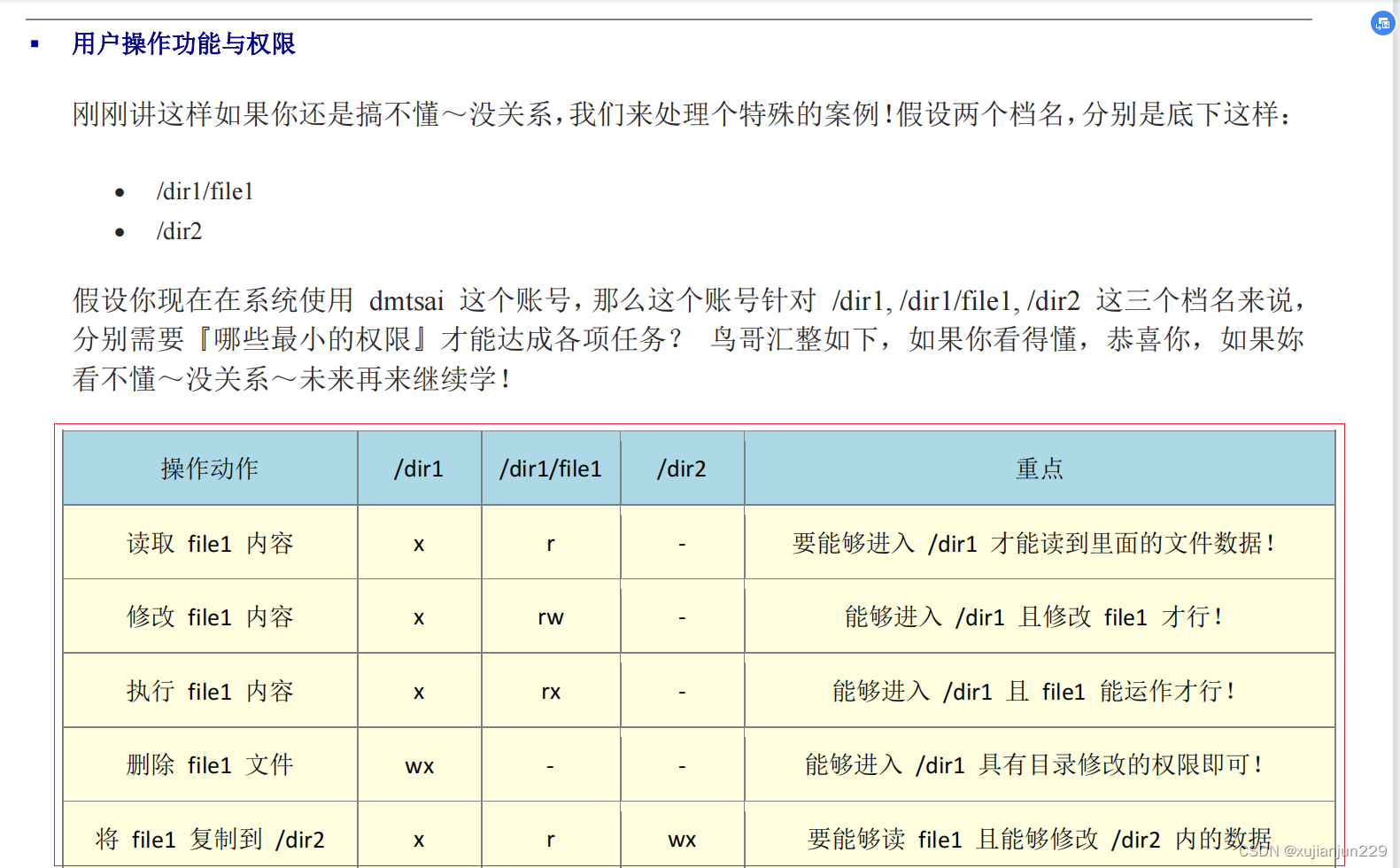Click the word dmtsai in the paragraph
The width and height of the screenshot is (1400, 868).
point(406,301)
